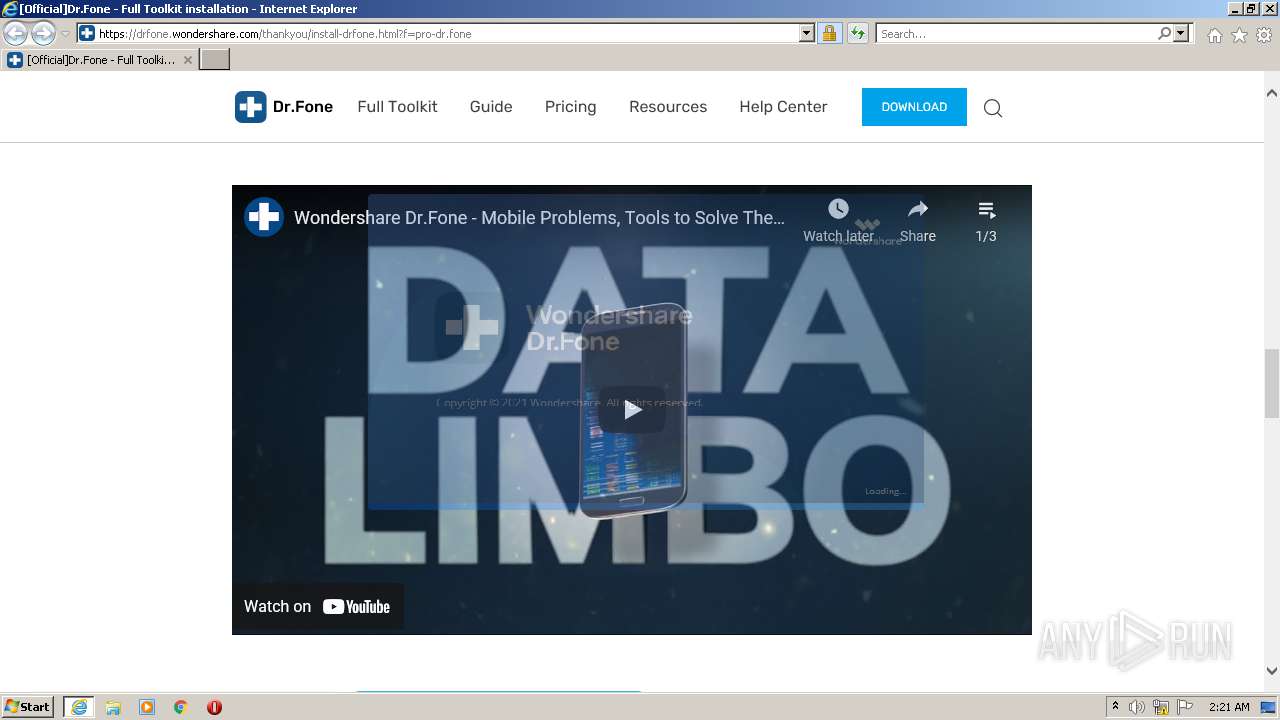Open the site search magnifier icon
This screenshot has height=720, width=1280.
tap(992, 108)
